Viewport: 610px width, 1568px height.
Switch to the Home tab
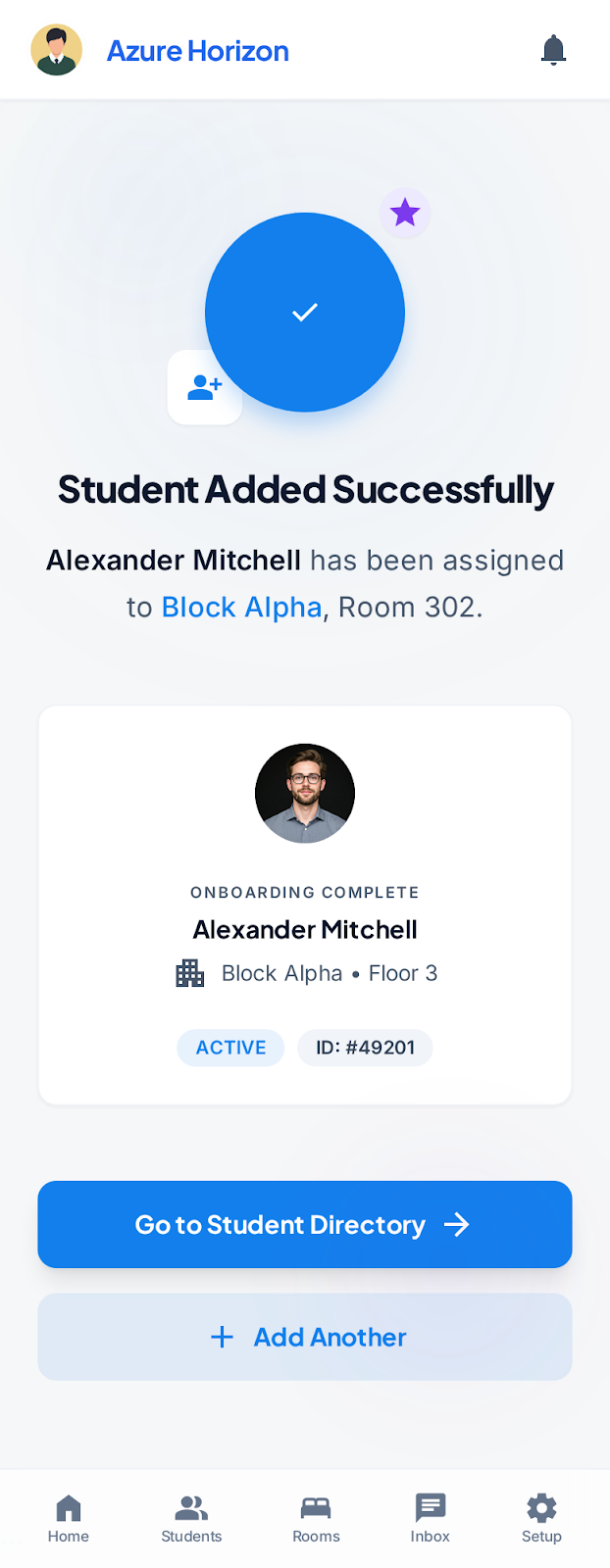pyautogui.click(x=69, y=1518)
